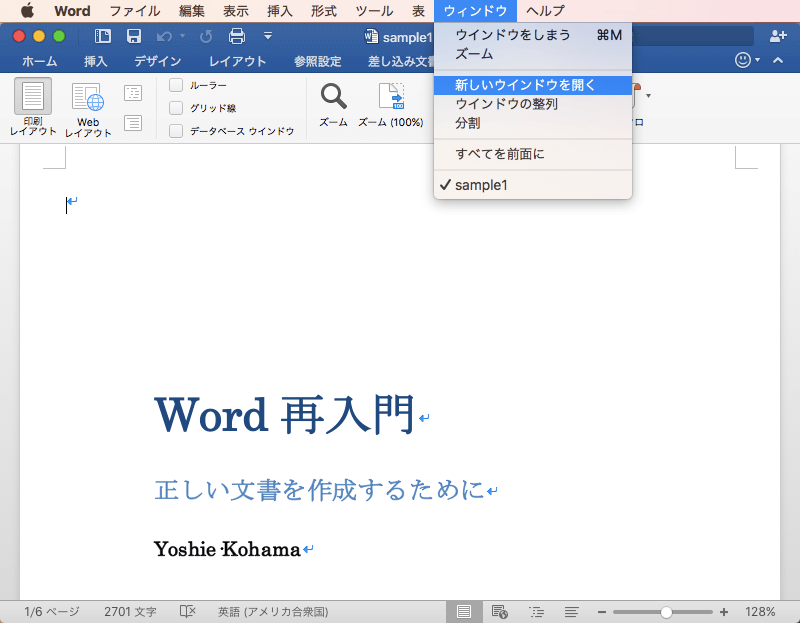This screenshot has height=623, width=800.
Task: Click the ズーム (100%) button
Action: point(391,105)
